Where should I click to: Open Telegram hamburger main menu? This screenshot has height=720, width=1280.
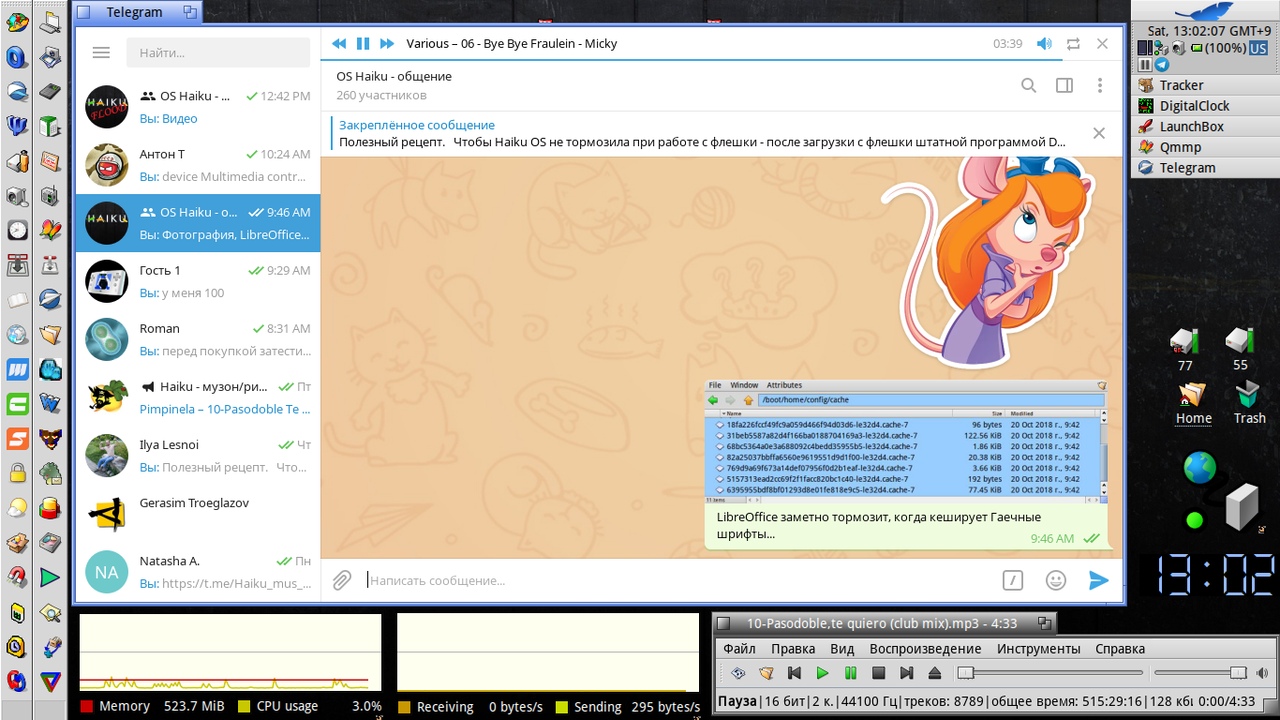click(x=100, y=53)
